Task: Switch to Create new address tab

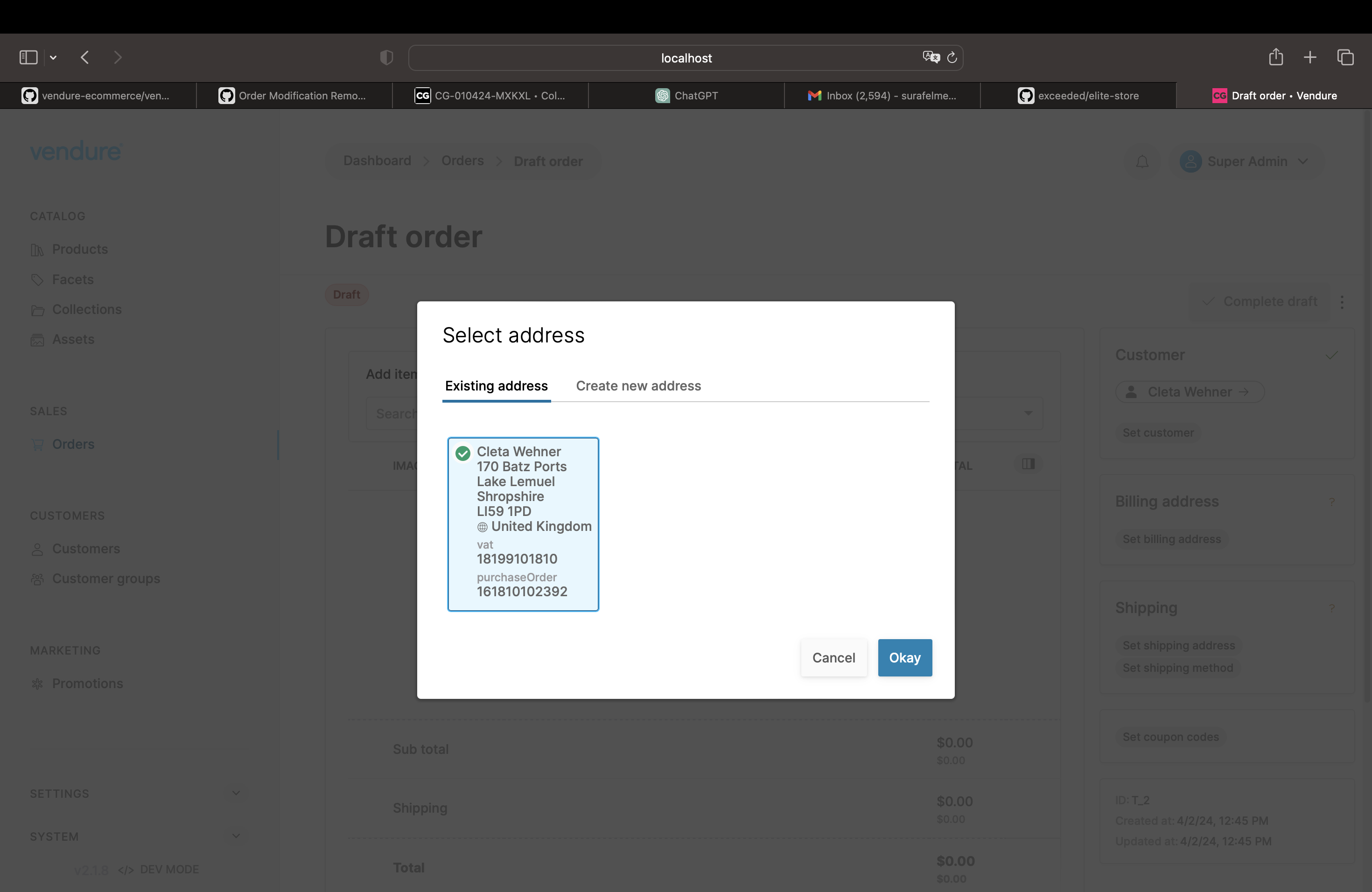Action: tap(638, 386)
